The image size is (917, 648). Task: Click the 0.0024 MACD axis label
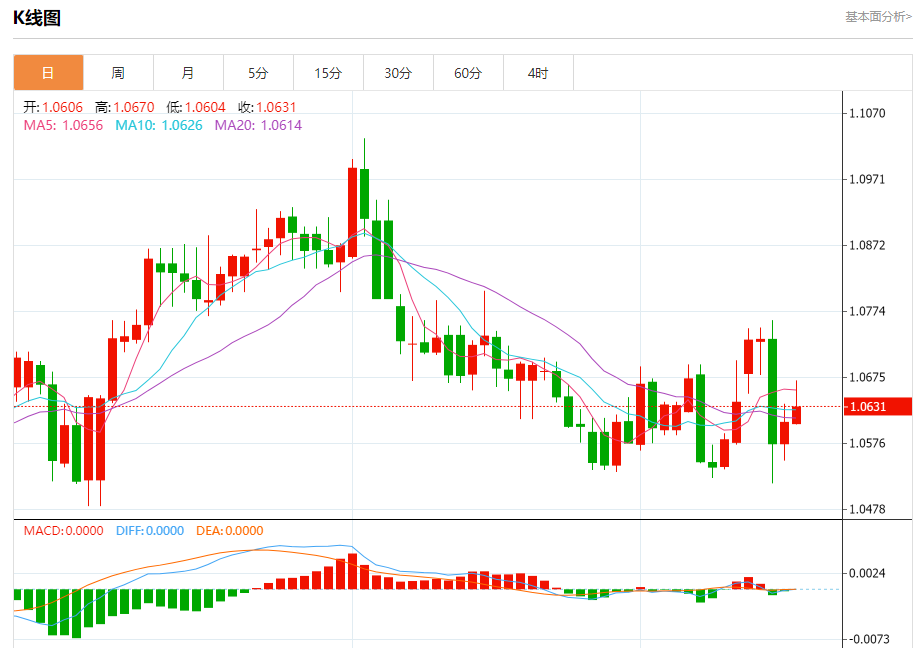point(867,573)
